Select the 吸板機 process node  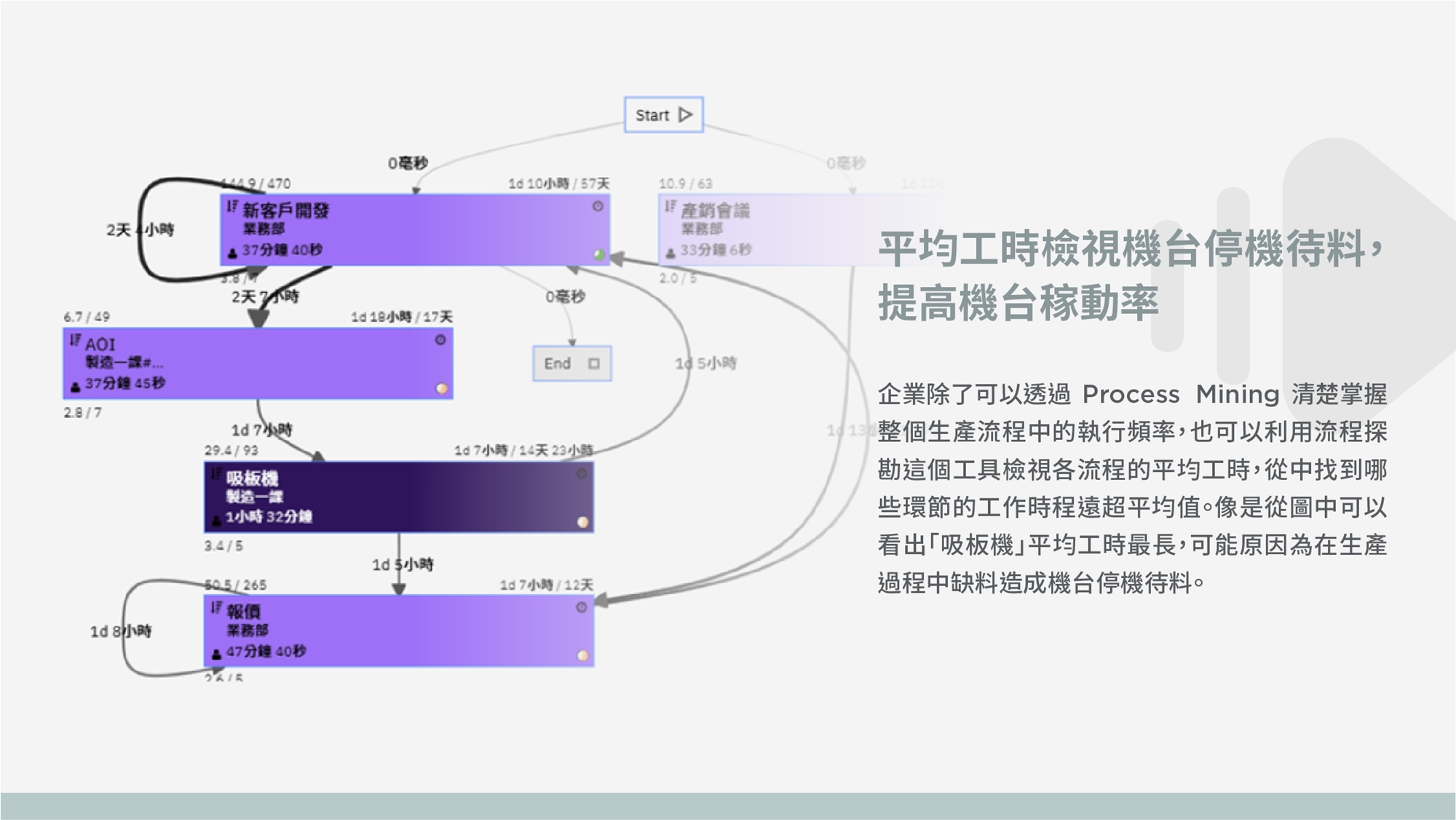tap(398, 497)
